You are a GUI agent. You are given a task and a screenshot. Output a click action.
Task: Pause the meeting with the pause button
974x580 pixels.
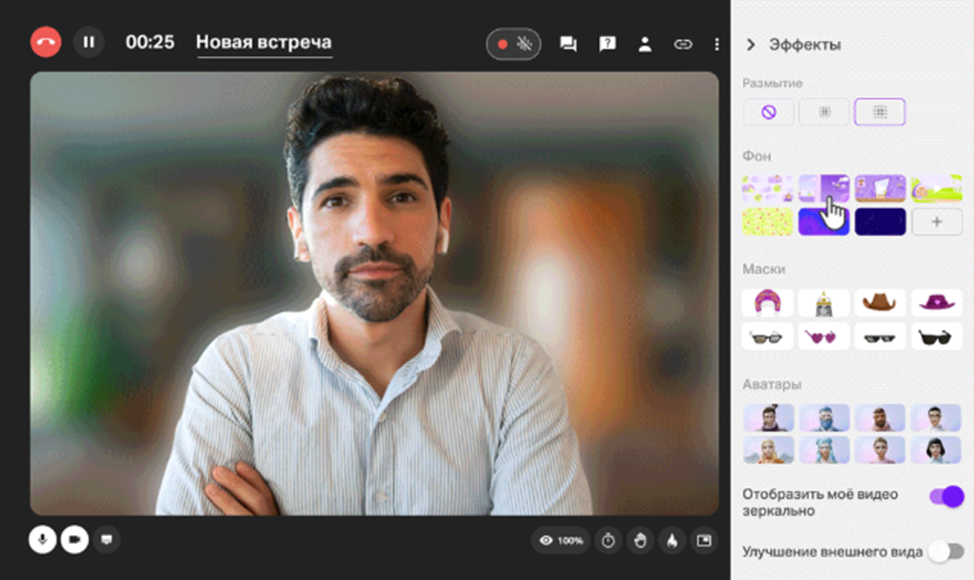pos(89,42)
